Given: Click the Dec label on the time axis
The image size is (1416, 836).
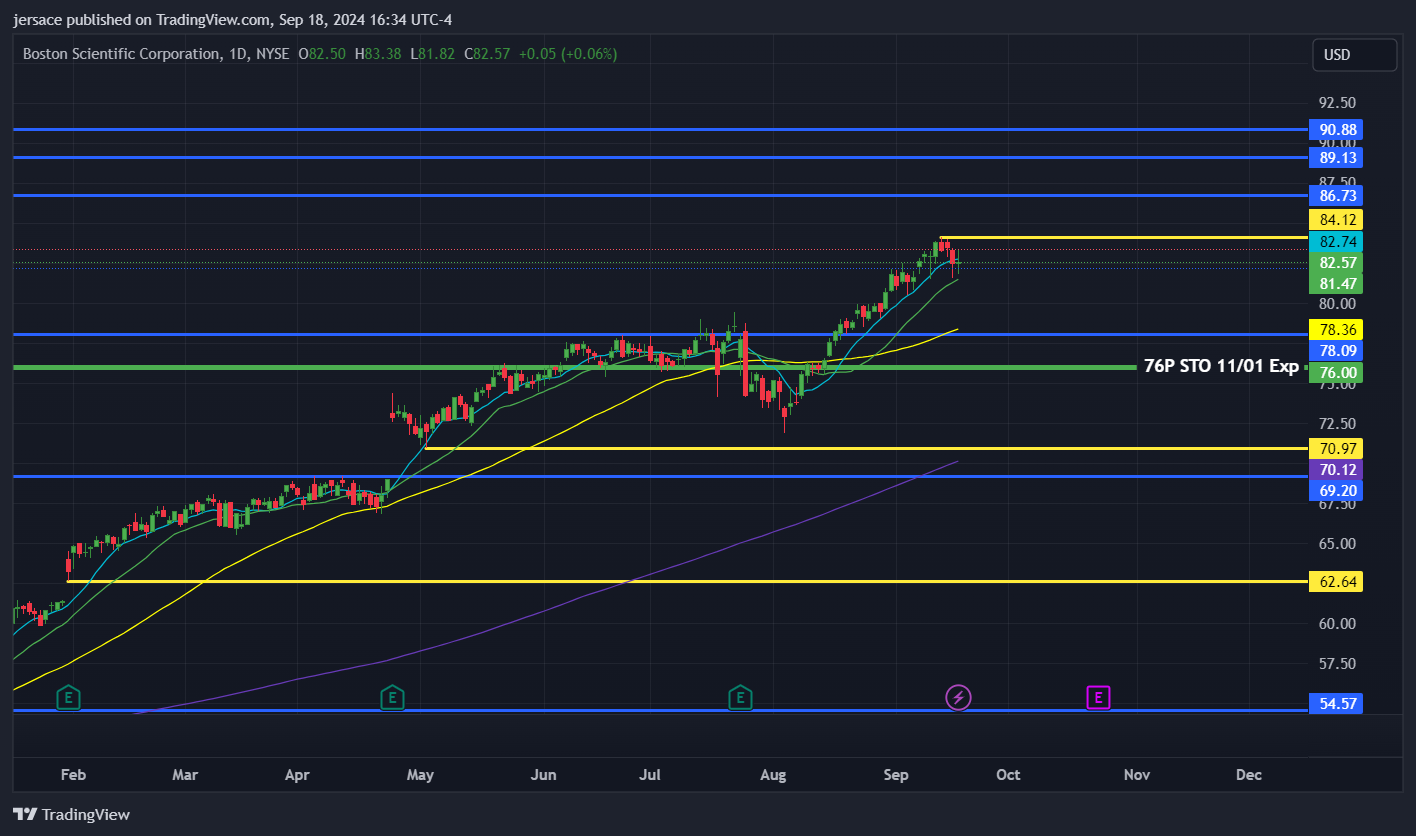Looking at the screenshot, I should [1248, 775].
